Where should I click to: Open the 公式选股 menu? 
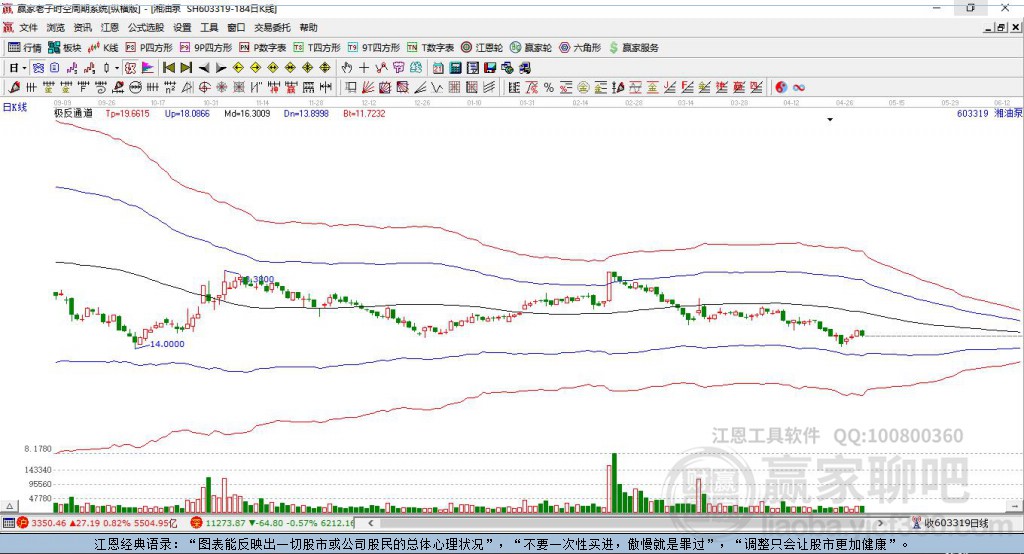point(146,27)
